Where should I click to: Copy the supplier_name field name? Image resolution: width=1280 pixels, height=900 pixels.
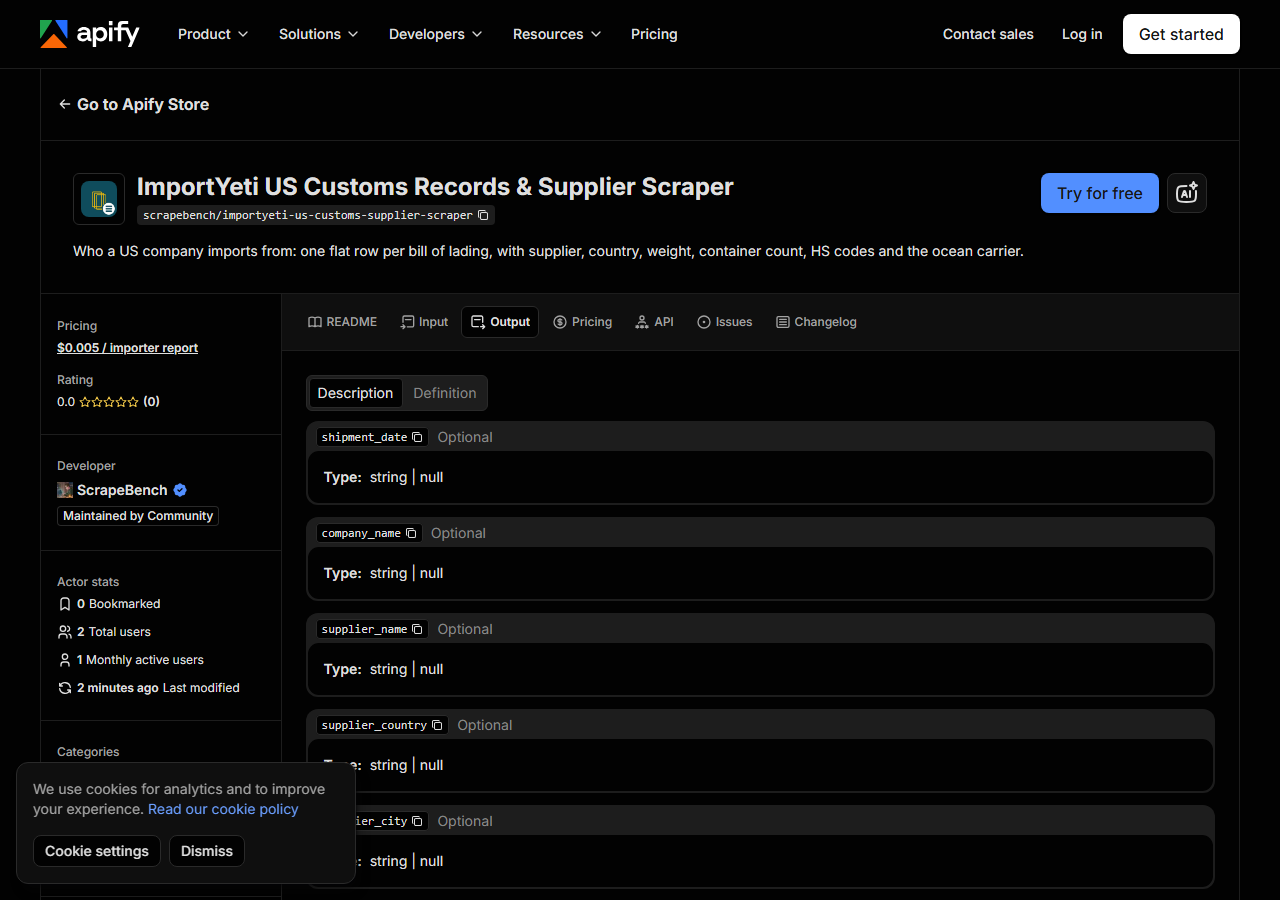click(417, 629)
